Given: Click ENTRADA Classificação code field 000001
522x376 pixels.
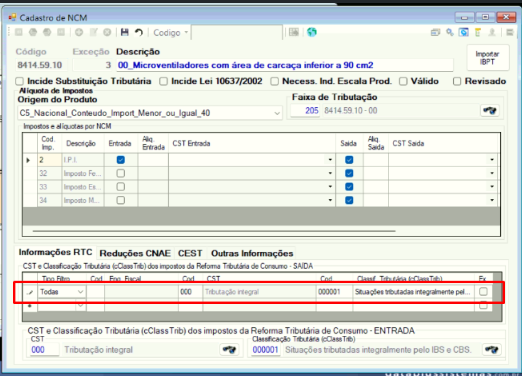Looking at the screenshot, I should point(265,350).
